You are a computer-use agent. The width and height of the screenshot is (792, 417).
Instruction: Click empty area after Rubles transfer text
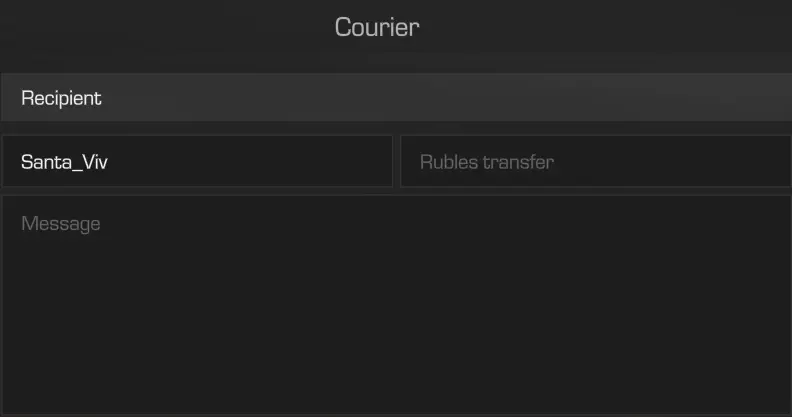[x=672, y=162]
